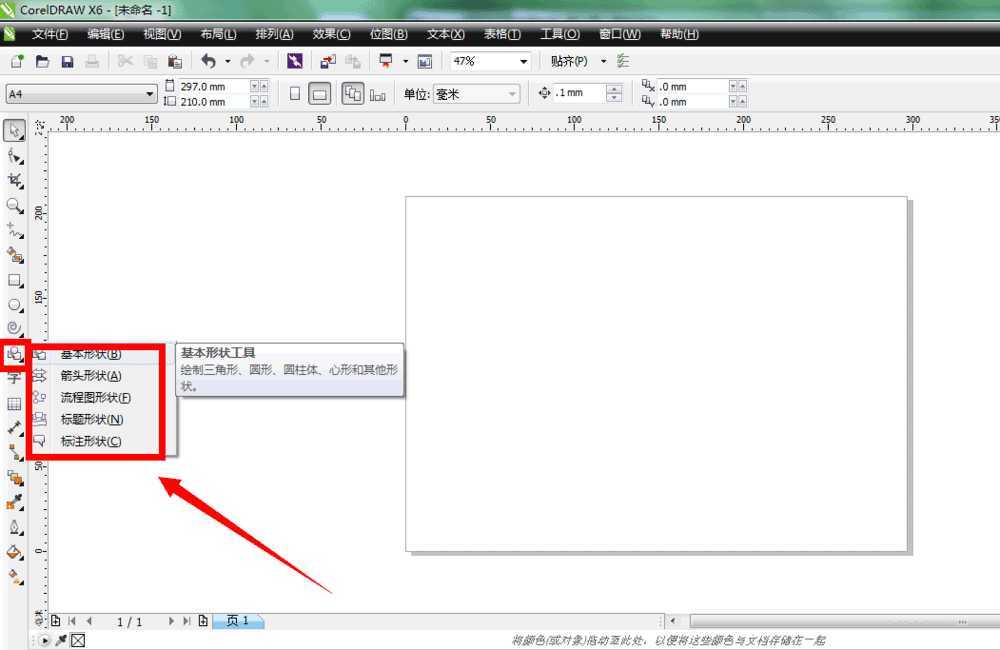Select the Crop tool in toolbox
This screenshot has height=650, width=1000.
click(x=15, y=180)
